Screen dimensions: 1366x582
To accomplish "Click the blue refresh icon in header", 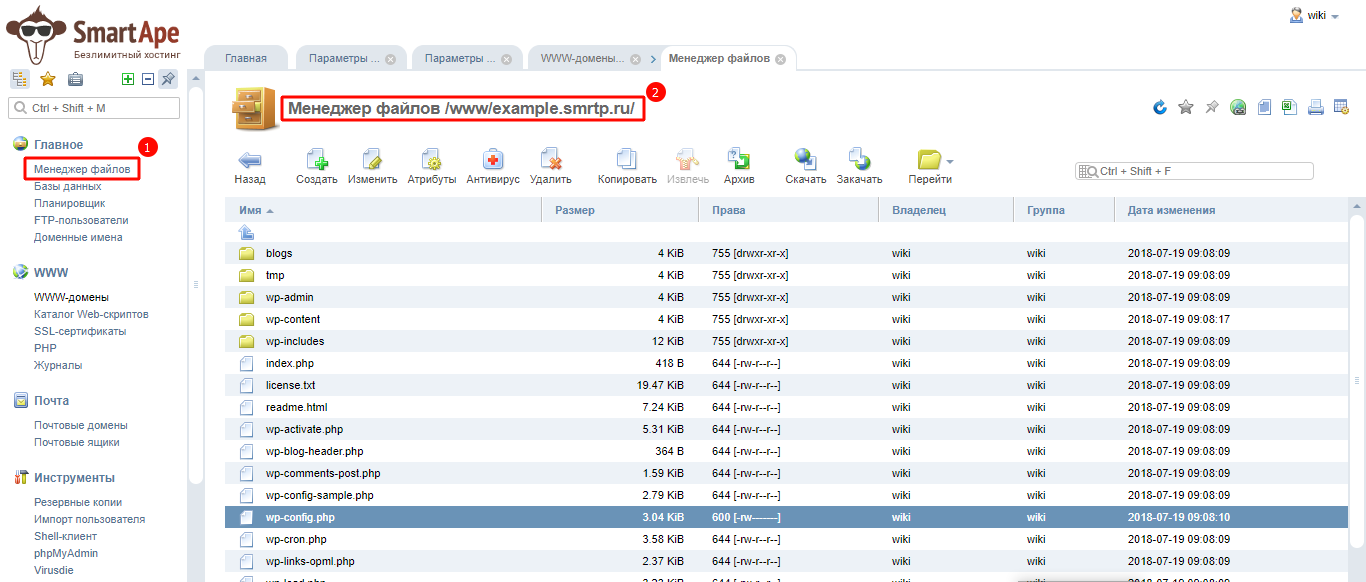I will pos(1160,107).
